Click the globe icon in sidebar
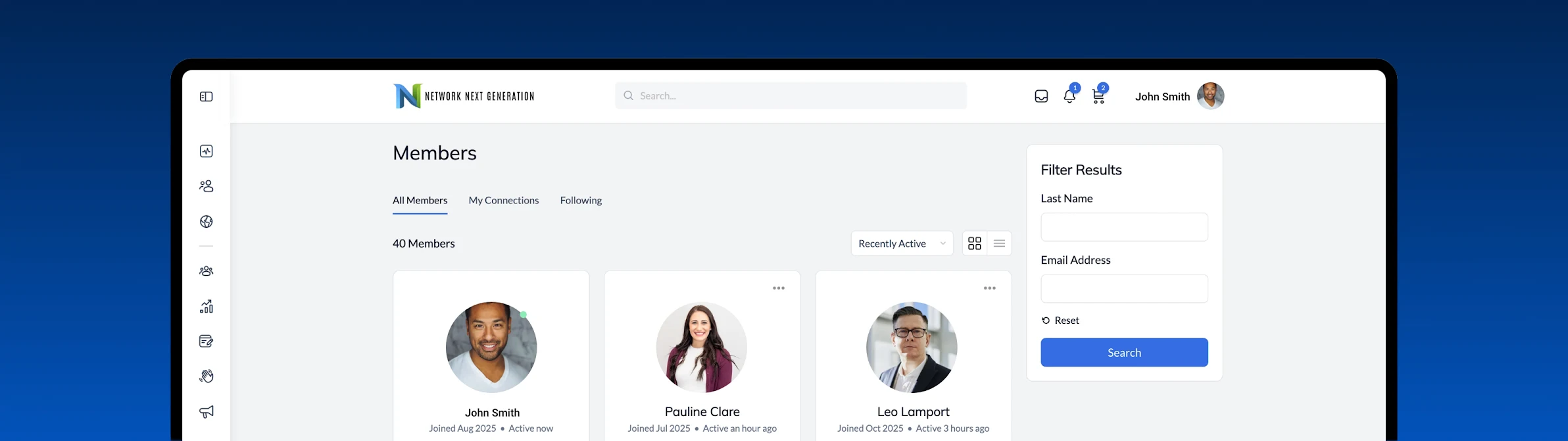This screenshot has height=441, width=1568. (206, 222)
